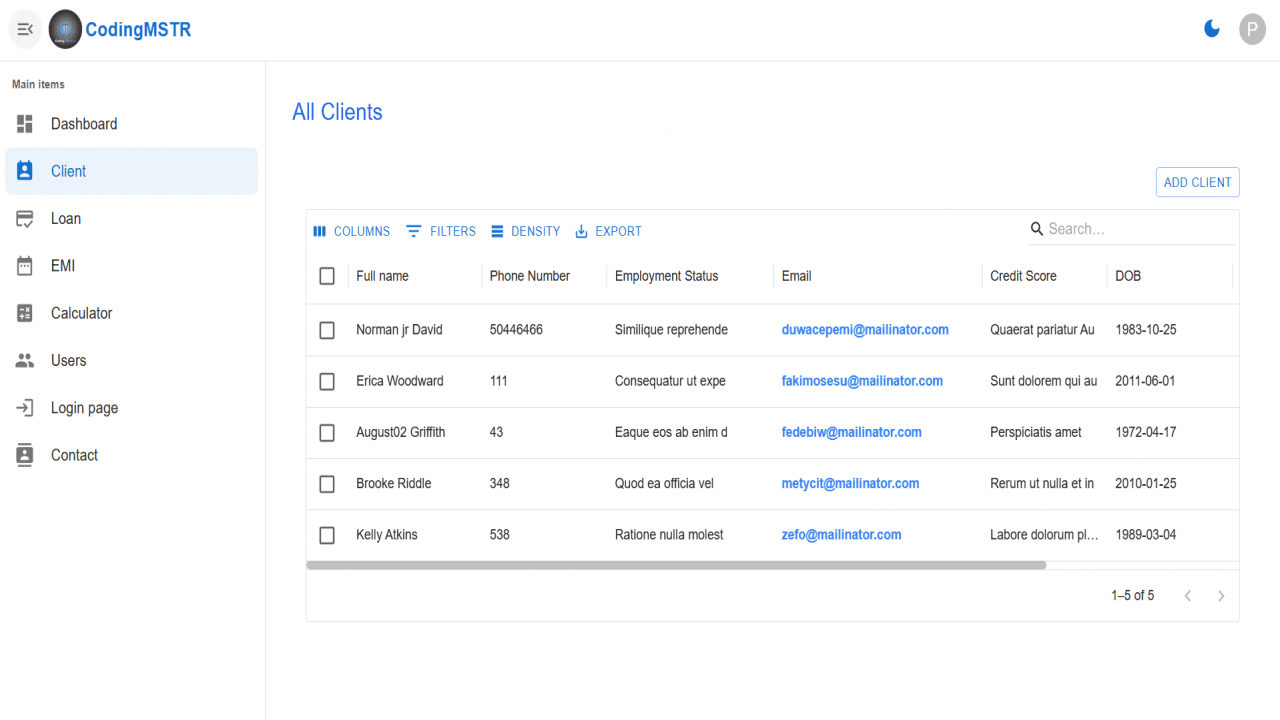1280x720 pixels.
Task: Open the Loan menu item
Action: (132, 219)
